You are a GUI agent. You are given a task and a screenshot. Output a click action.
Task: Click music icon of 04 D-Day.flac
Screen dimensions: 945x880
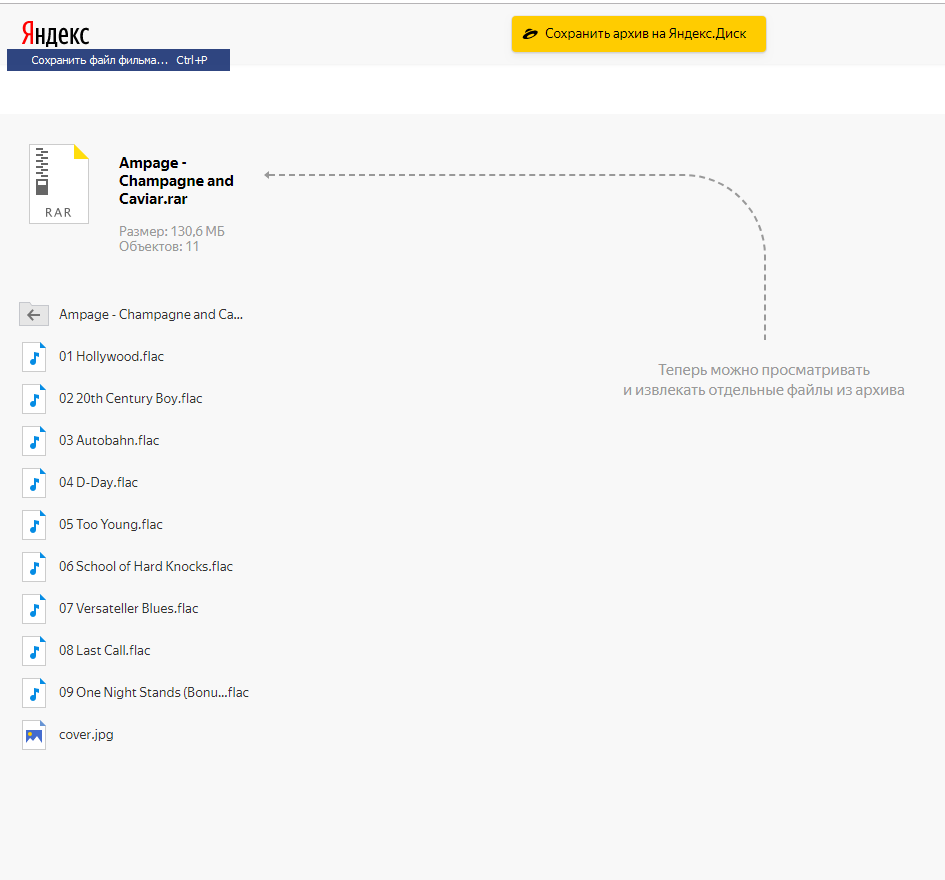(x=34, y=482)
